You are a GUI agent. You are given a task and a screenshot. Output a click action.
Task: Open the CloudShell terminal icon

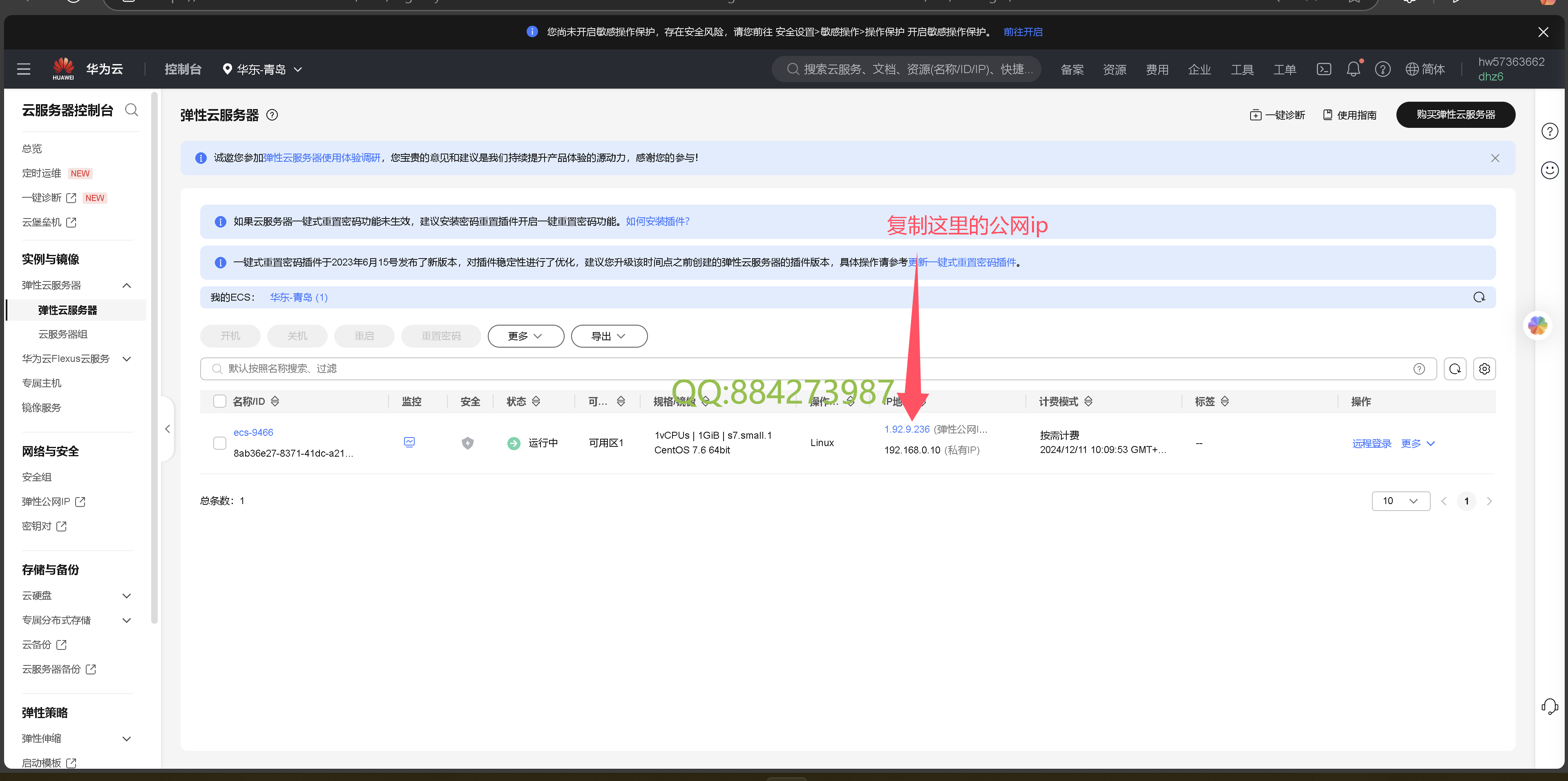[1324, 69]
